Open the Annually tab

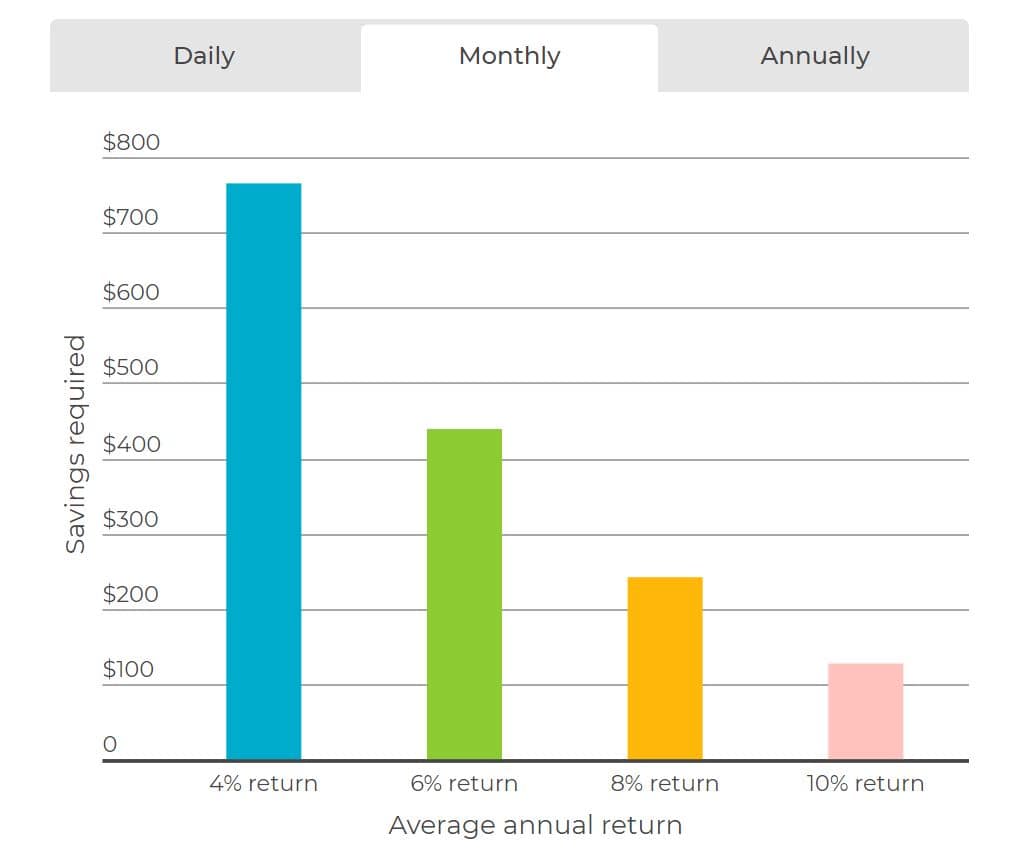click(x=814, y=56)
